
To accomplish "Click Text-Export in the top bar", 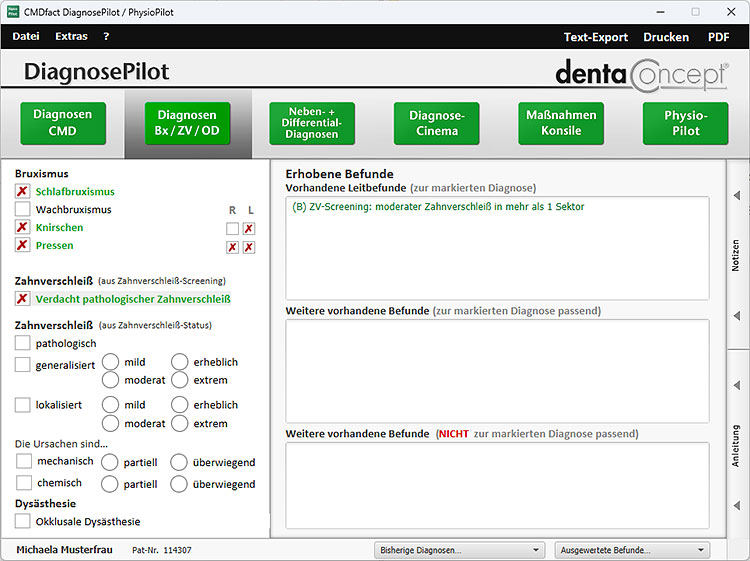I will click(x=596, y=37).
